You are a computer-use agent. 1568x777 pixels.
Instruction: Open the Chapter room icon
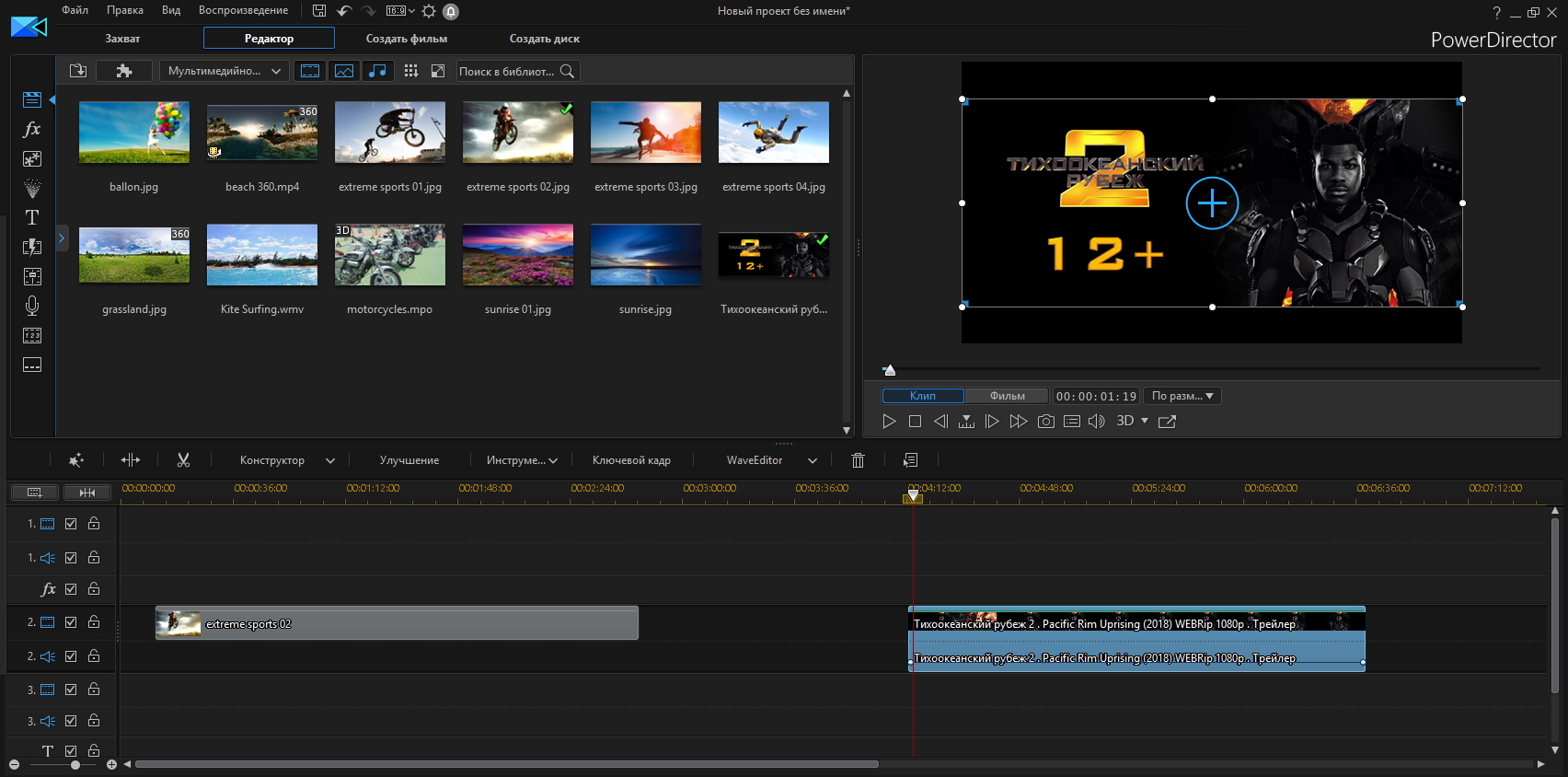32,335
